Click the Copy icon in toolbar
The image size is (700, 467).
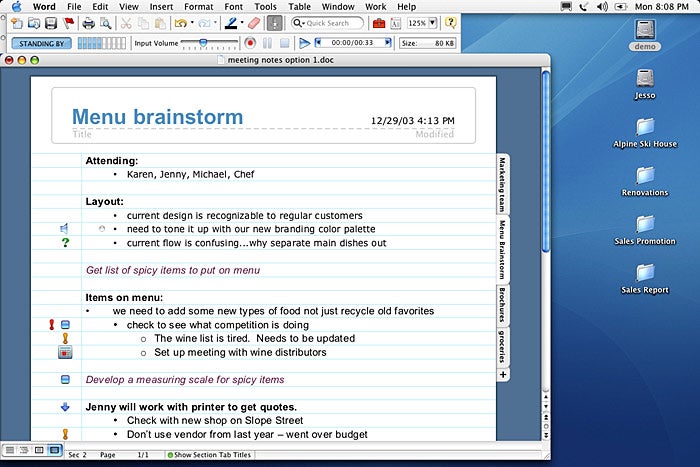coord(143,23)
